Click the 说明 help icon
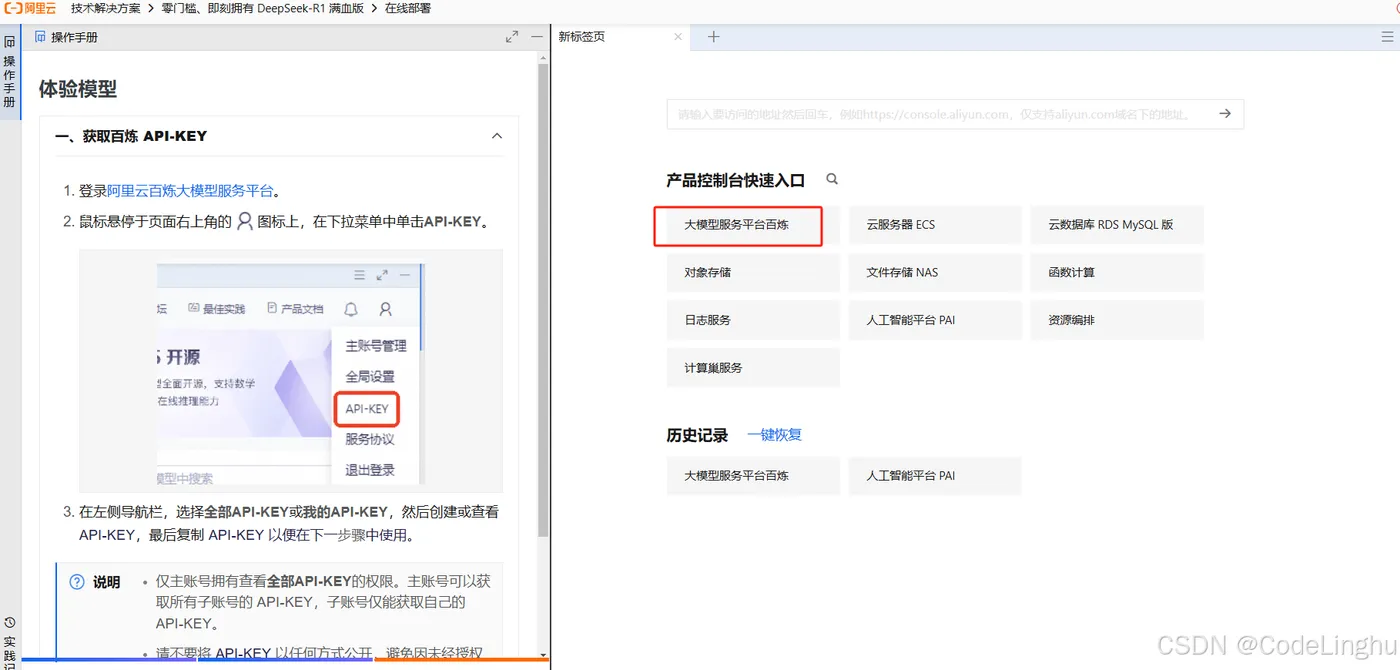 (x=77, y=582)
